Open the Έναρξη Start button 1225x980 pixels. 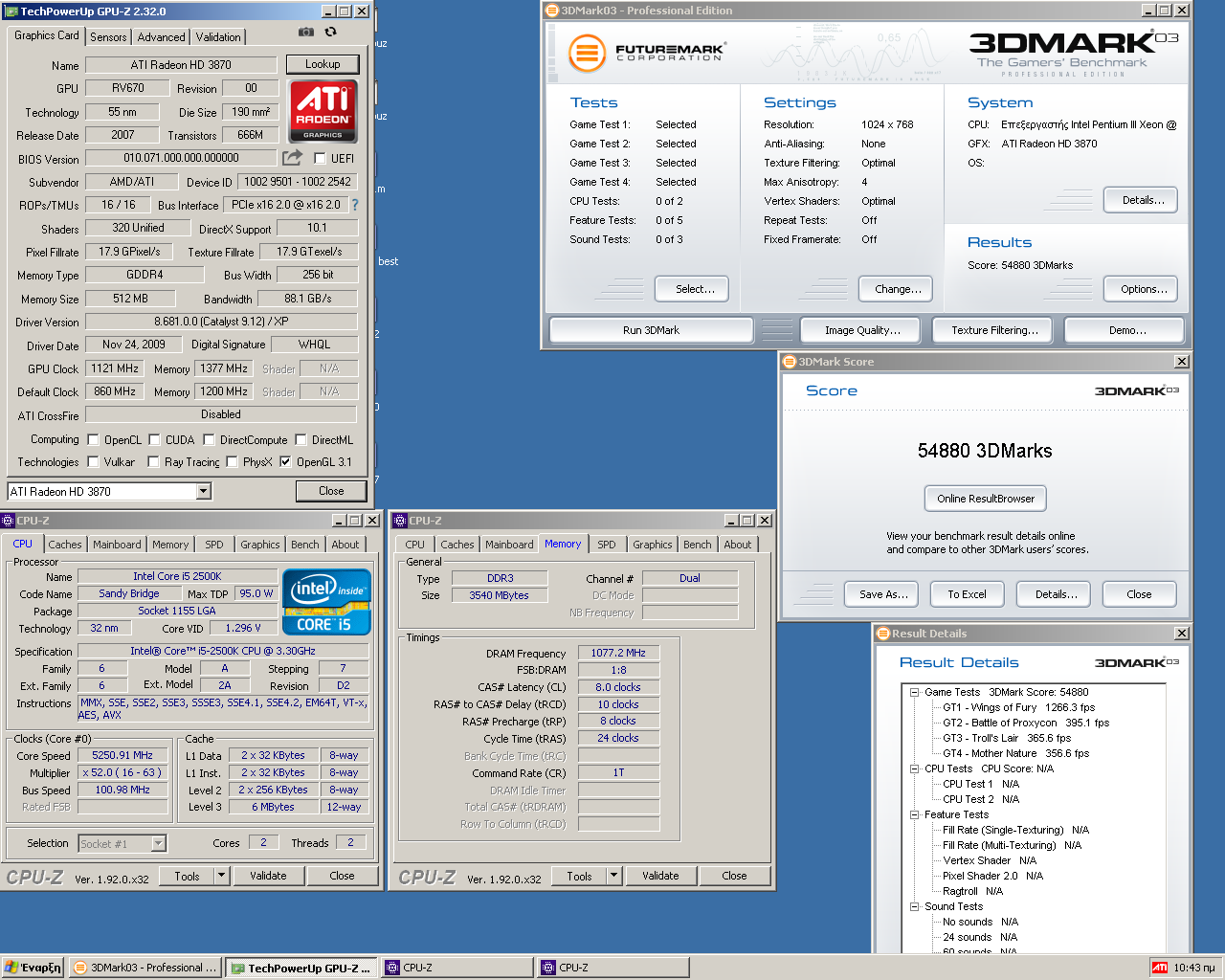tap(33, 968)
